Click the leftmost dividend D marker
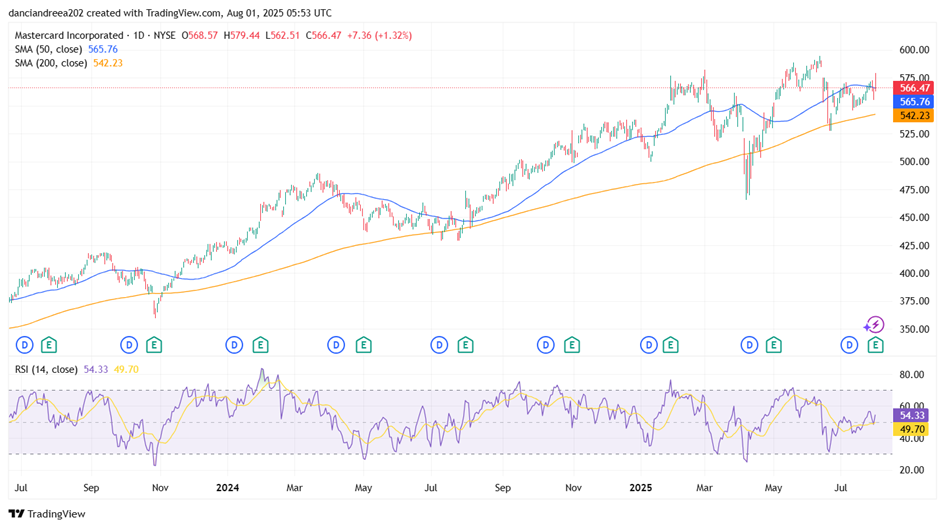This screenshot has width=945, height=528. pyautogui.click(x=24, y=345)
